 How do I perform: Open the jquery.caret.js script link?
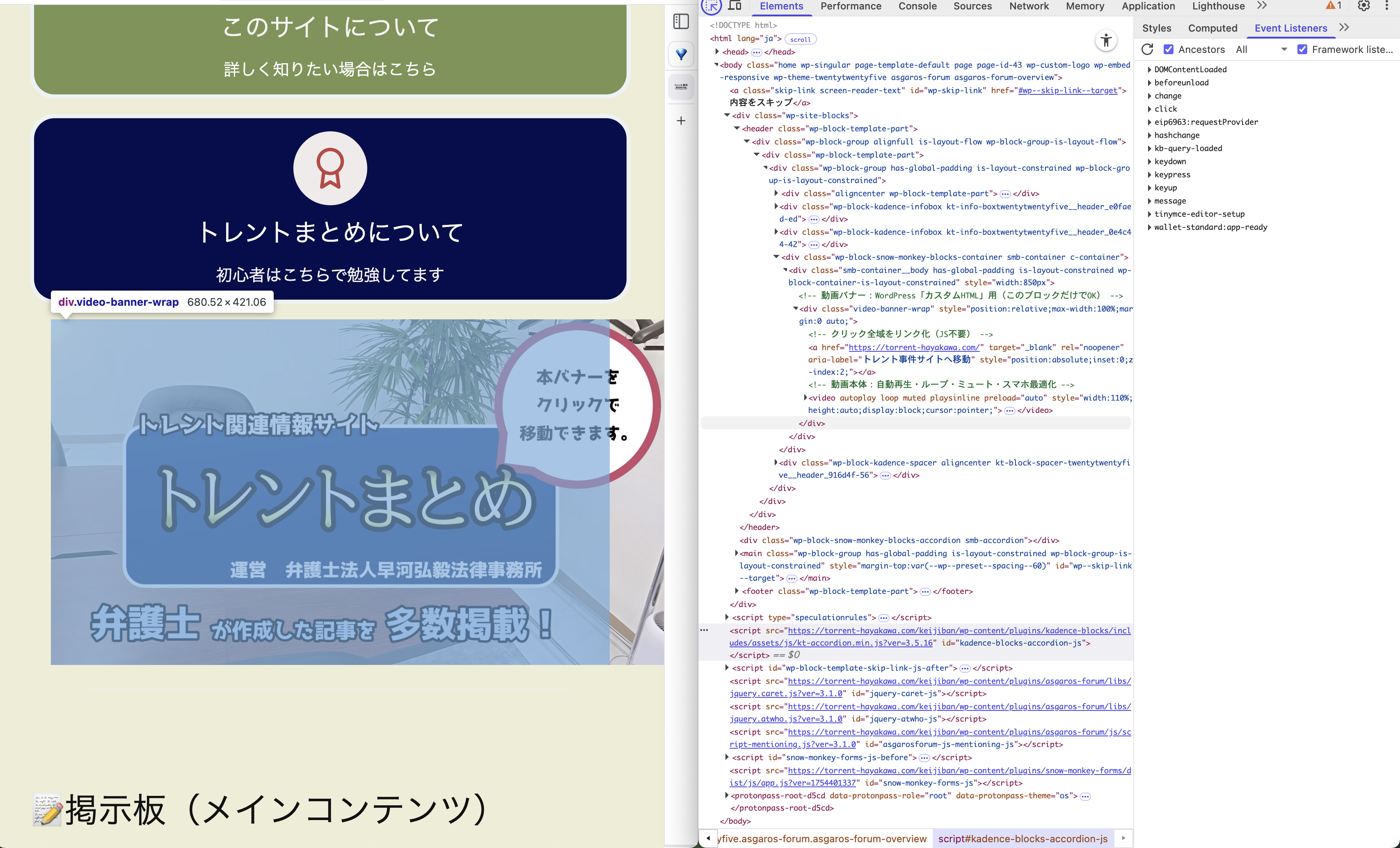(x=930, y=687)
